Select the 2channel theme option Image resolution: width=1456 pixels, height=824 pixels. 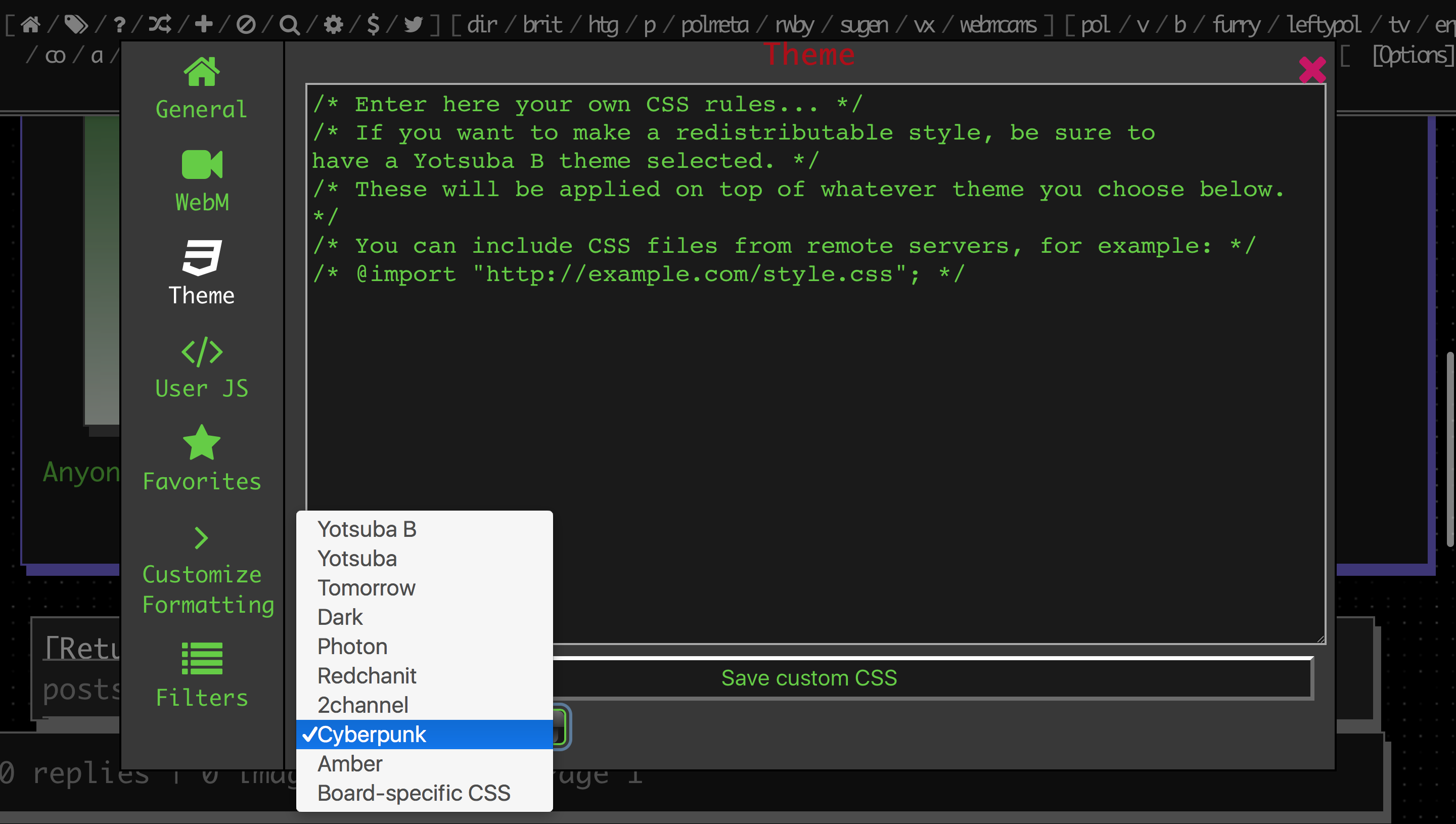424,706
